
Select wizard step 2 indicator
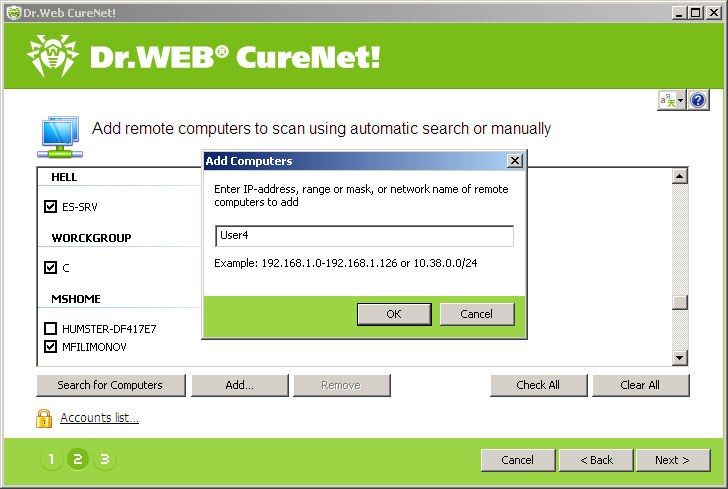tap(78, 459)
